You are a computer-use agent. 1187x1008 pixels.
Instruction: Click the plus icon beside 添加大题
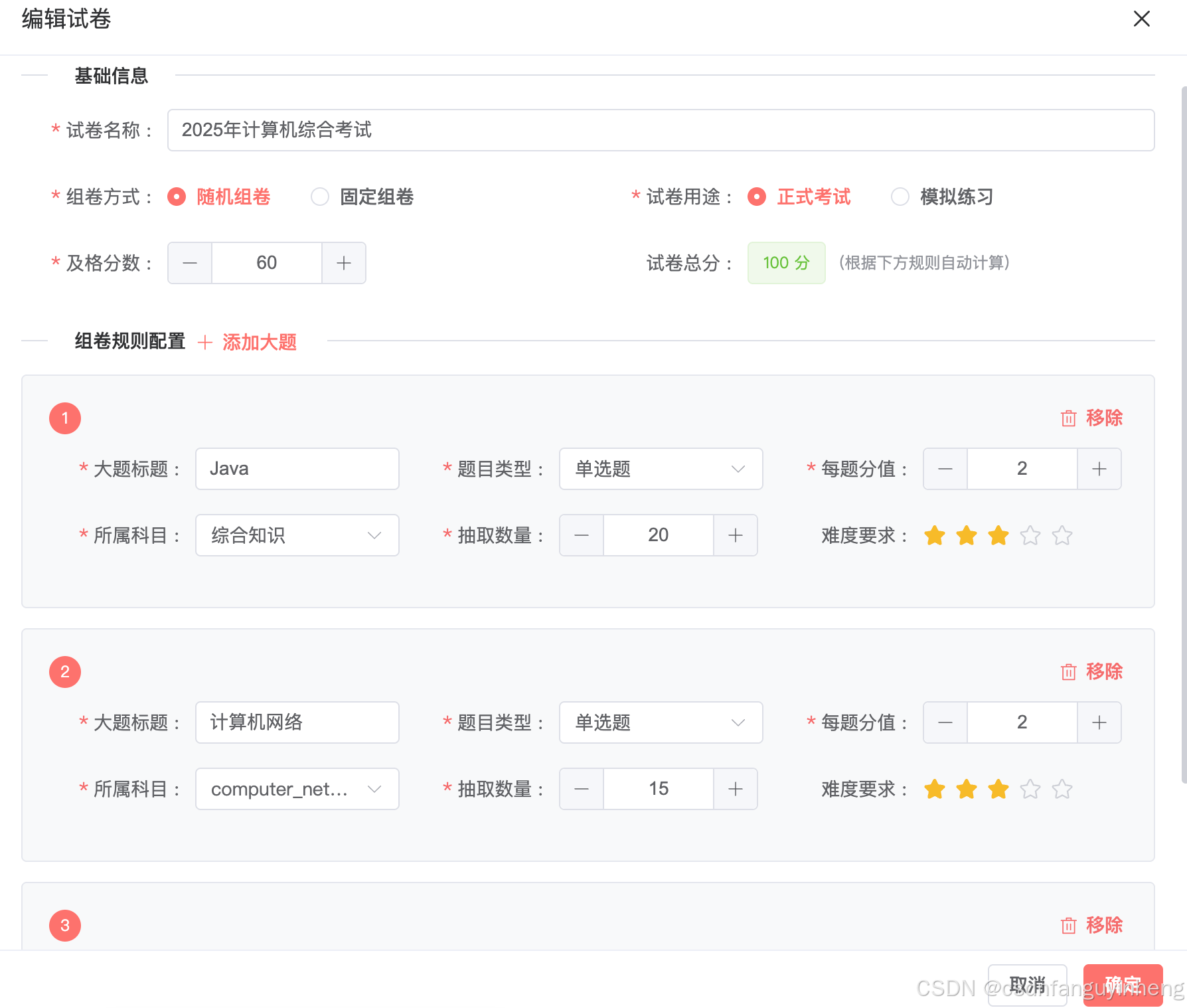[x=205, y=342]
